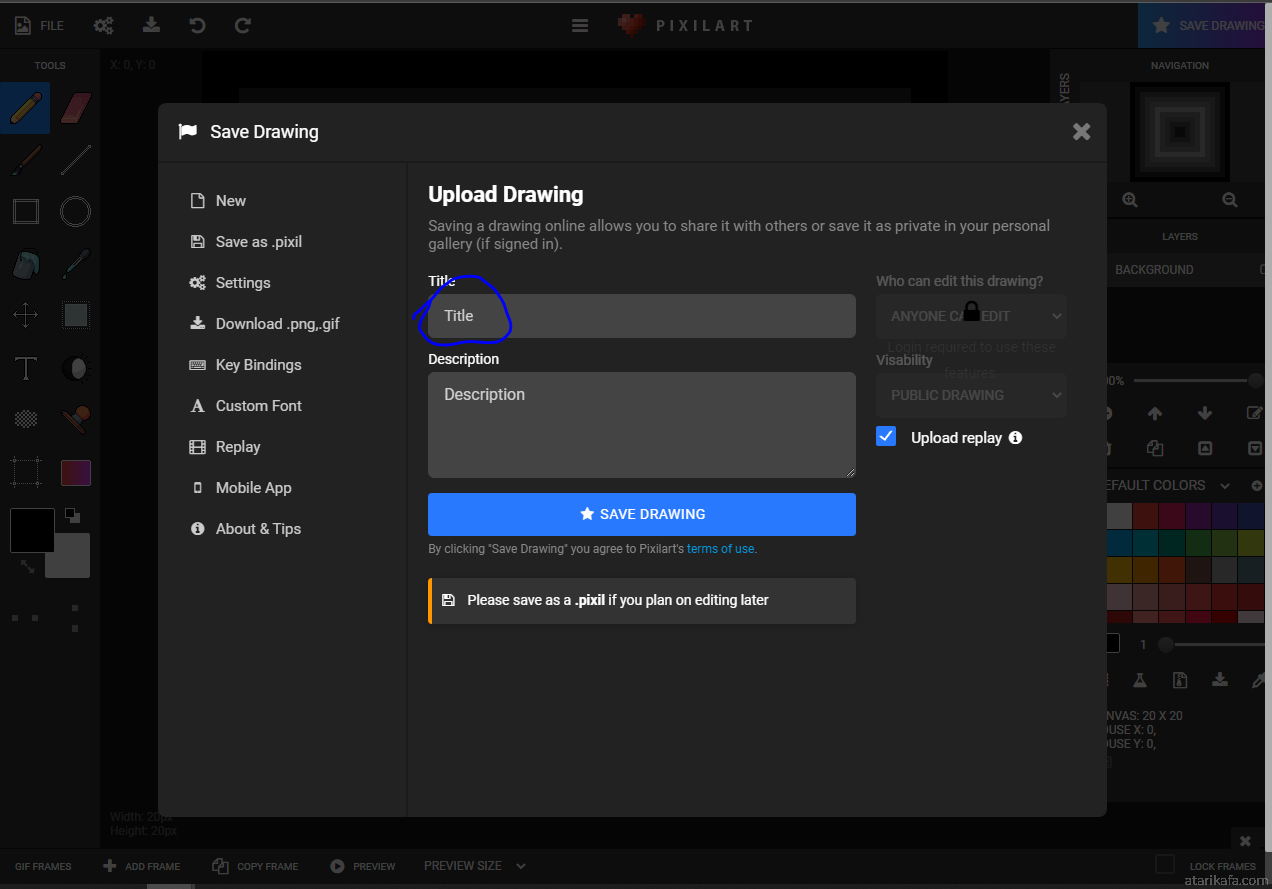
Task: Choose Download .png,.gif option
Action: tap(265, 324)
